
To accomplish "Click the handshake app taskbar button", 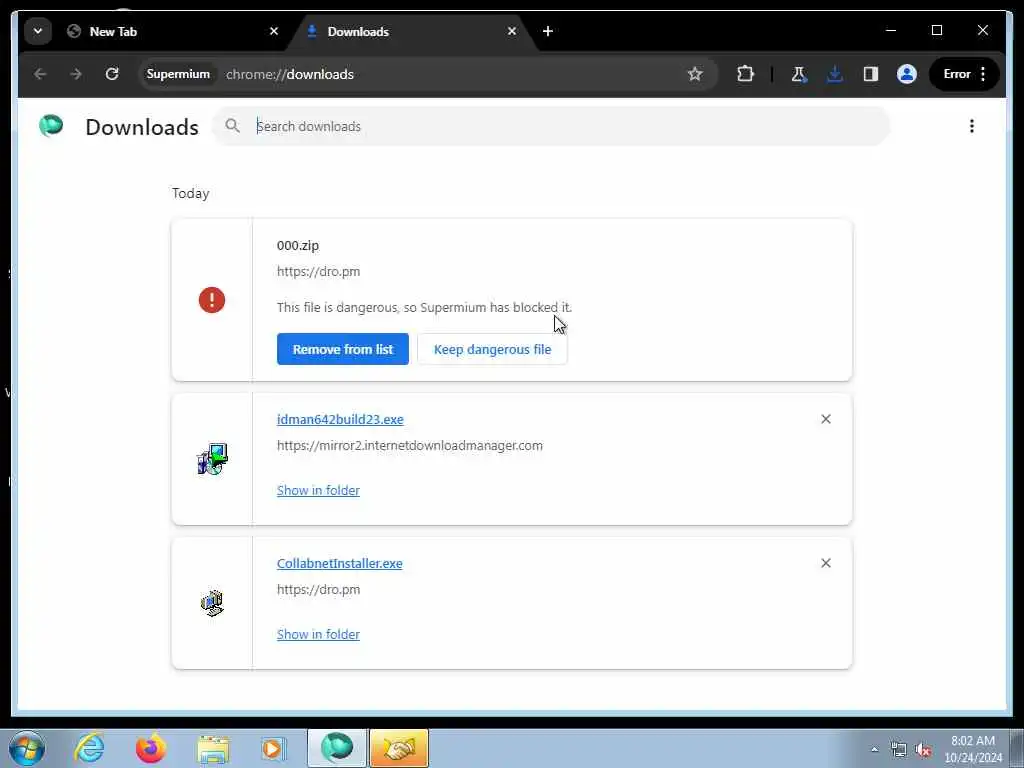I will (399, 748).
